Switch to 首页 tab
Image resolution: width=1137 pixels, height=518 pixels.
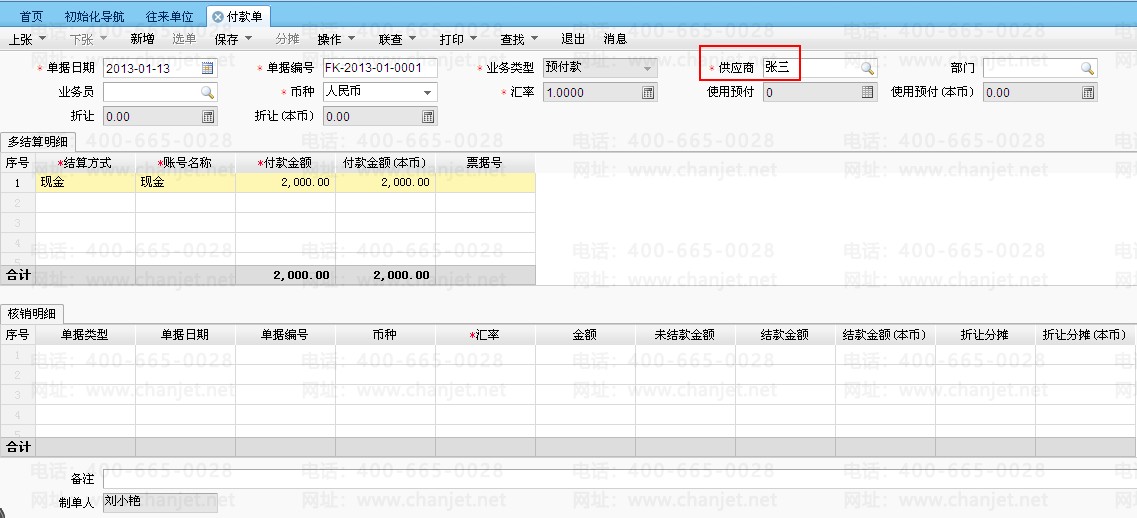[31, 17]
